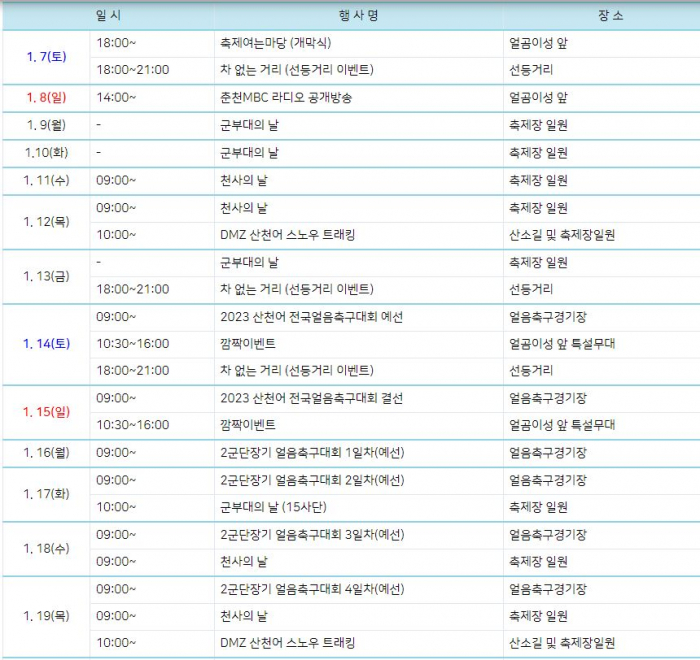Image resolution: width=700 pixels, height=660 pixels.
Task: Click the 1.16(월) date cell
Action: [x=46, y=453]
